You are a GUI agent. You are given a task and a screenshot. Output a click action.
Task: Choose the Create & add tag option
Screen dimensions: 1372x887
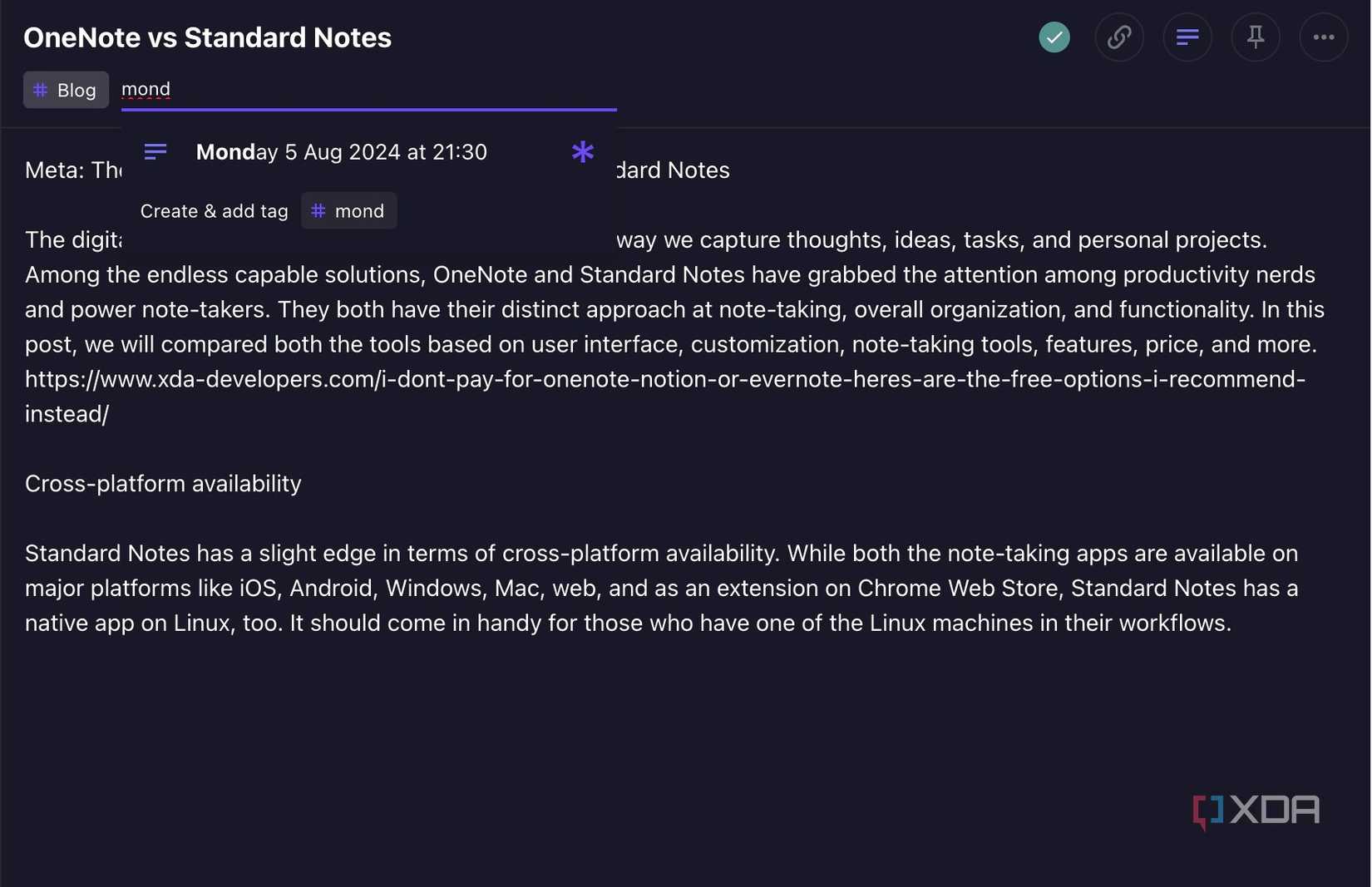(x=214, y=211)
